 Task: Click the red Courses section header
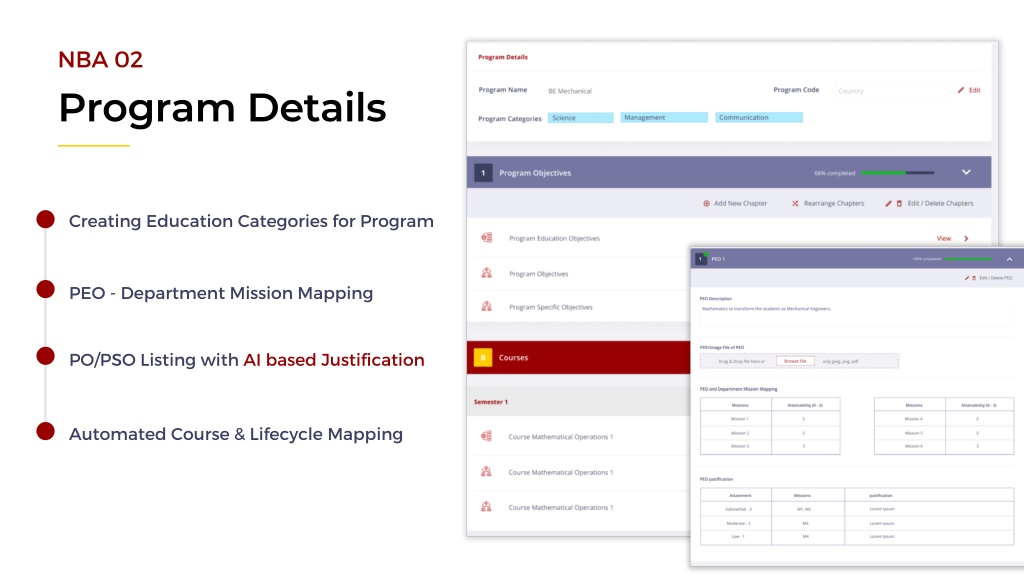point(579,357)
